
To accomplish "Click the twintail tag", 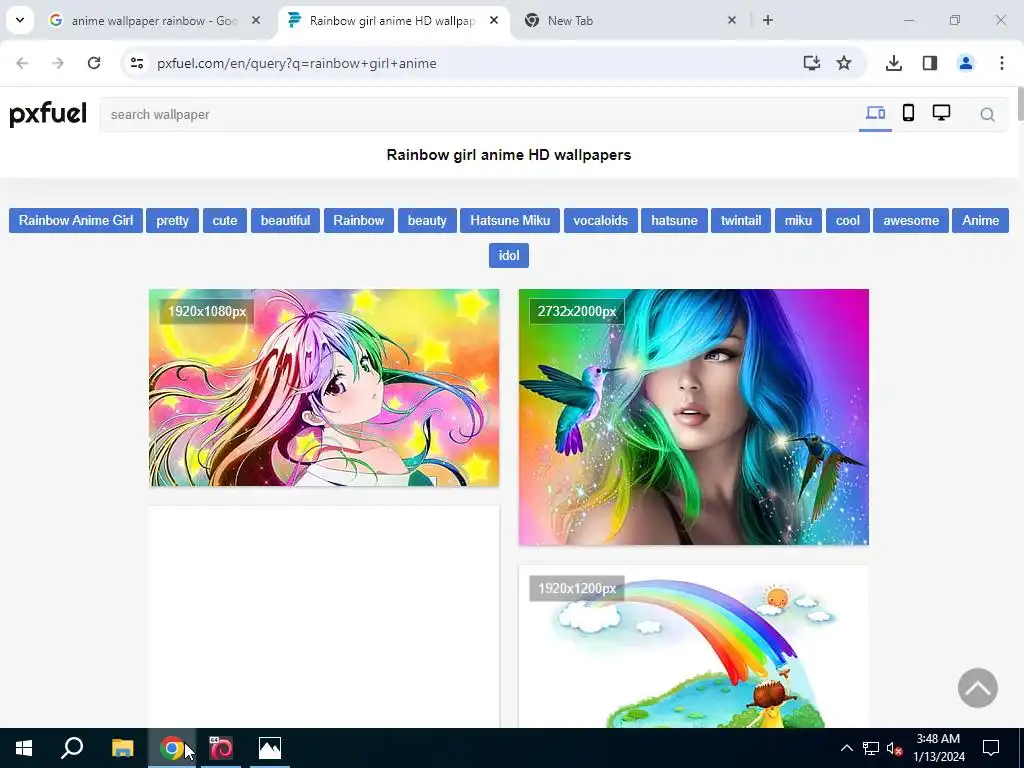I will click(741, 220).
